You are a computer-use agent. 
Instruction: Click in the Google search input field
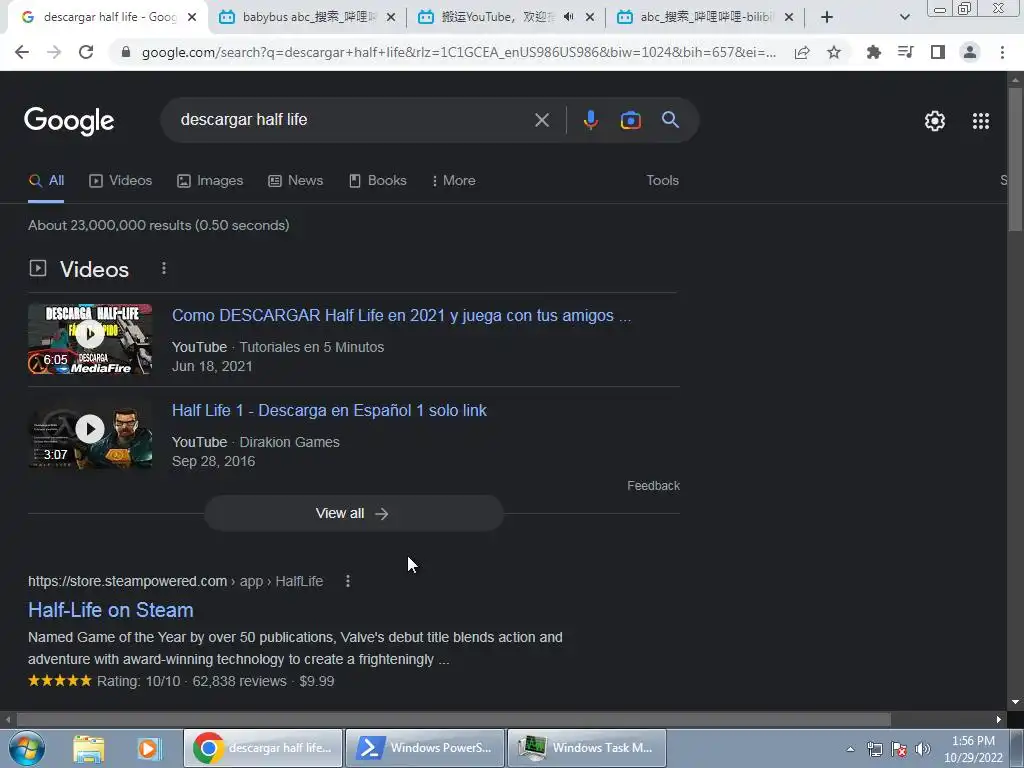pyautogui.click(x=353, y=120)
